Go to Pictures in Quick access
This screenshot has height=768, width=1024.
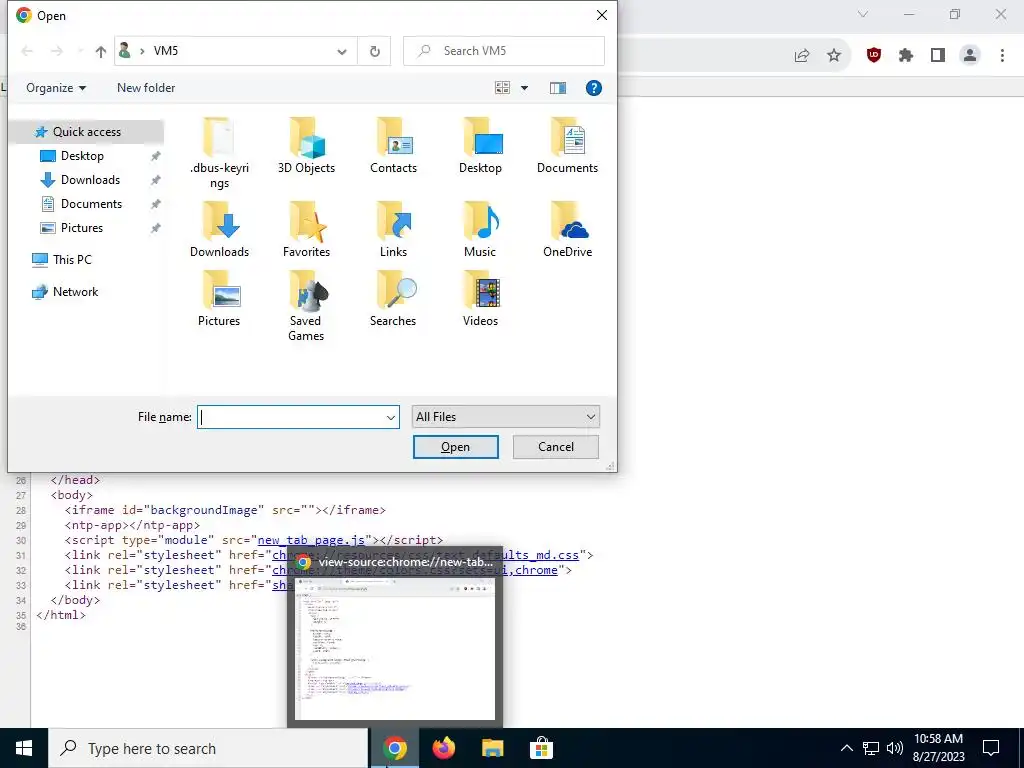(82, 228)
